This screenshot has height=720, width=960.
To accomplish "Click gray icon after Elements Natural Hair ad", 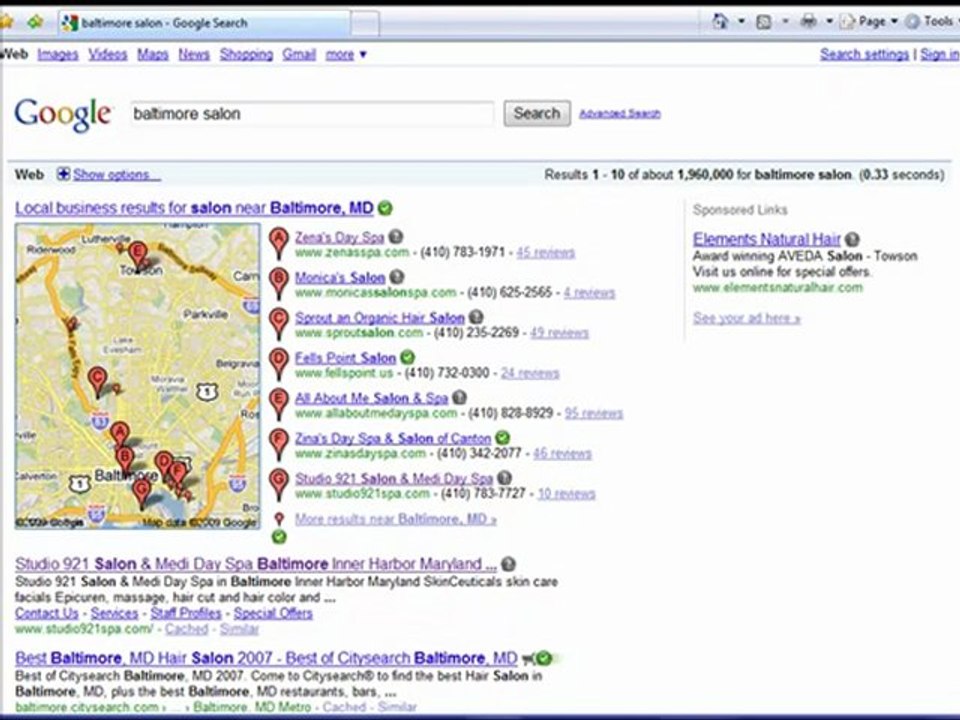I will [852, 239].
